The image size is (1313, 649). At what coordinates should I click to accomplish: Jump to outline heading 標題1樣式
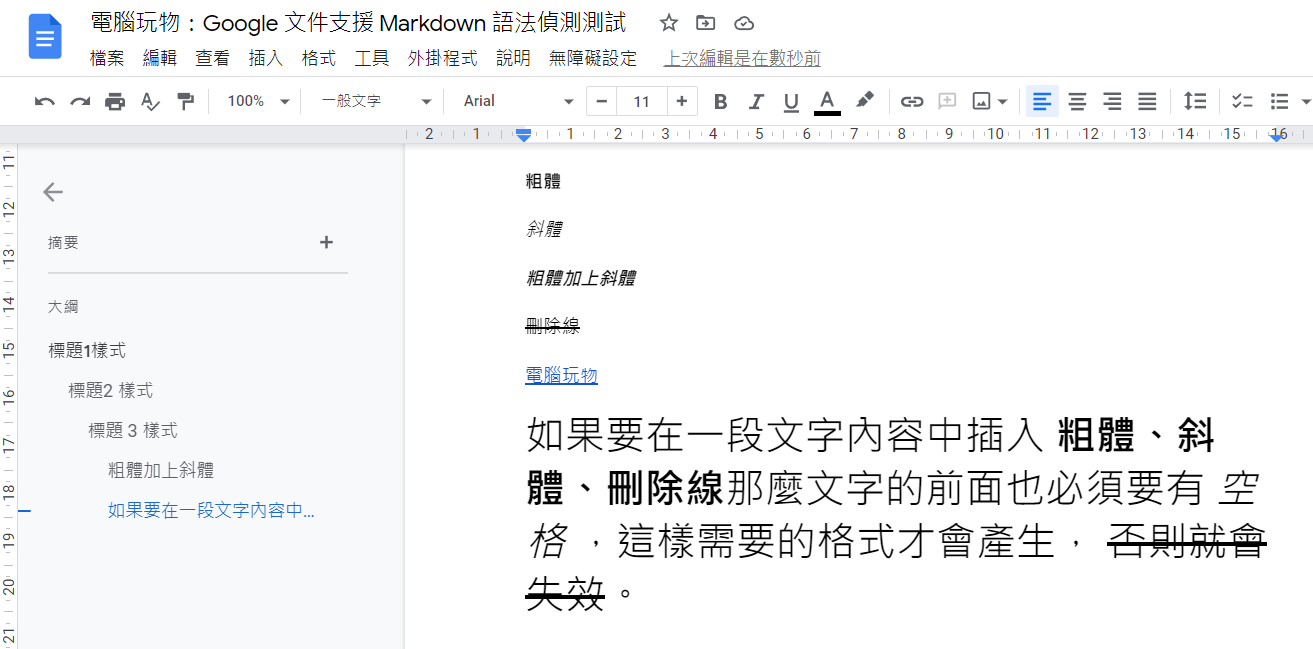coord(87,351)
